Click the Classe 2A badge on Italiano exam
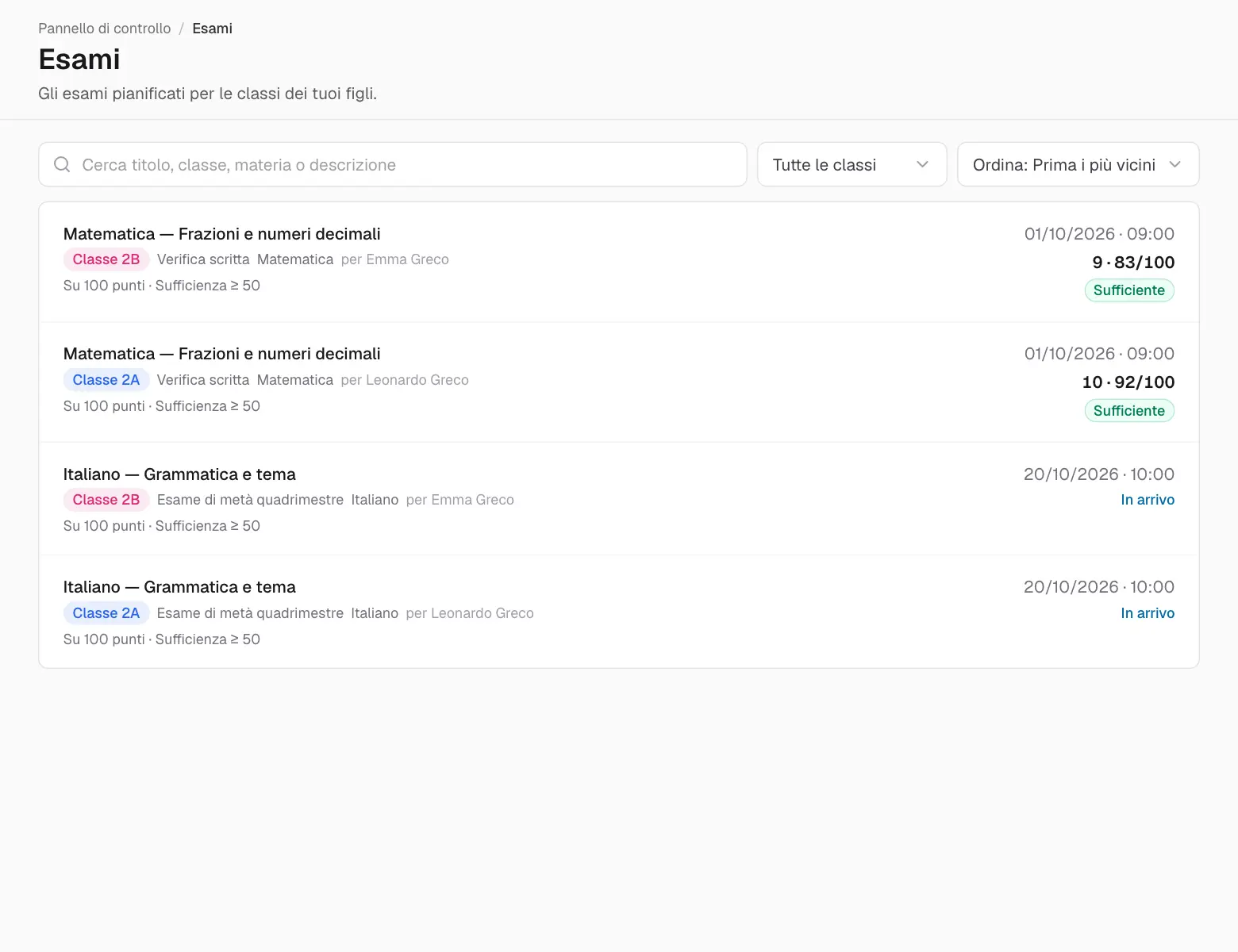 tap(106, 613)
